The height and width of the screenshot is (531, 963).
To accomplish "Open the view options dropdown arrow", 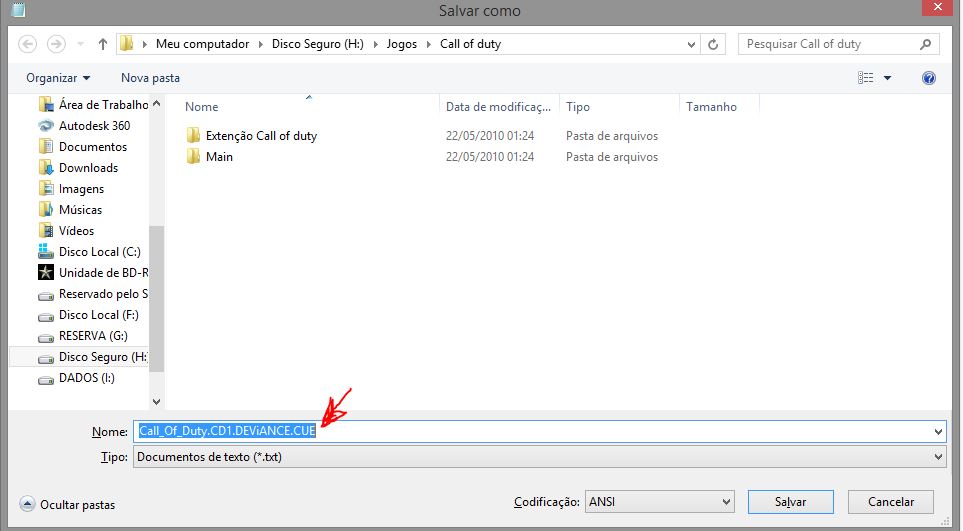I will [887, 78].
